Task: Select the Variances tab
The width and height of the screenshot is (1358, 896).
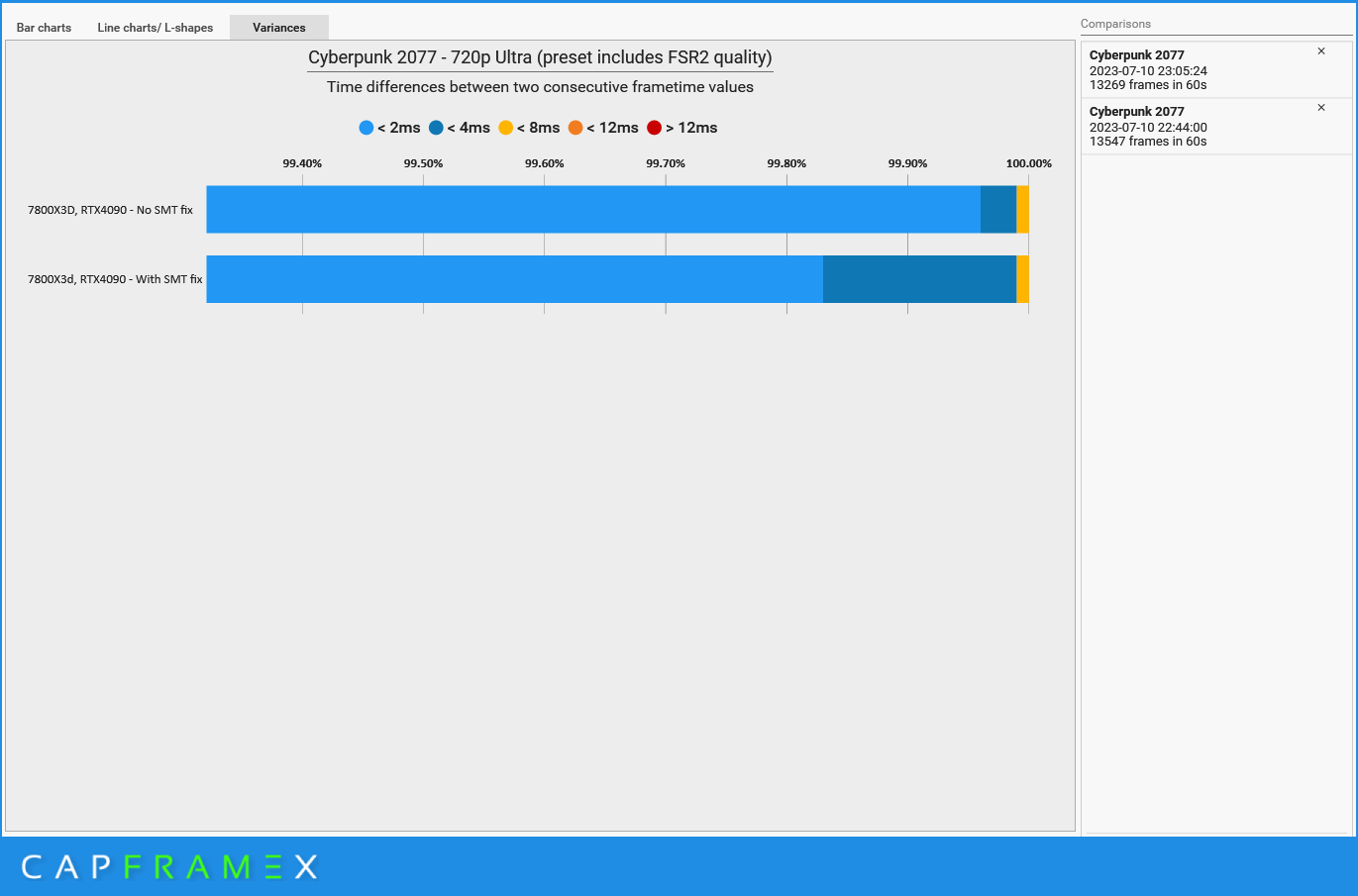Action: (x=279, y=28)
